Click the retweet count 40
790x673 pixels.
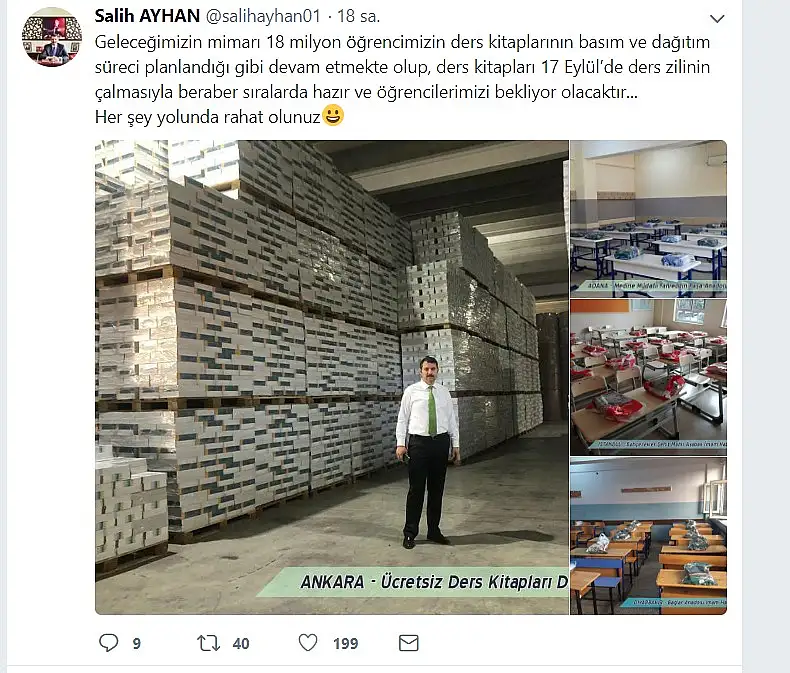coord(241,644)
